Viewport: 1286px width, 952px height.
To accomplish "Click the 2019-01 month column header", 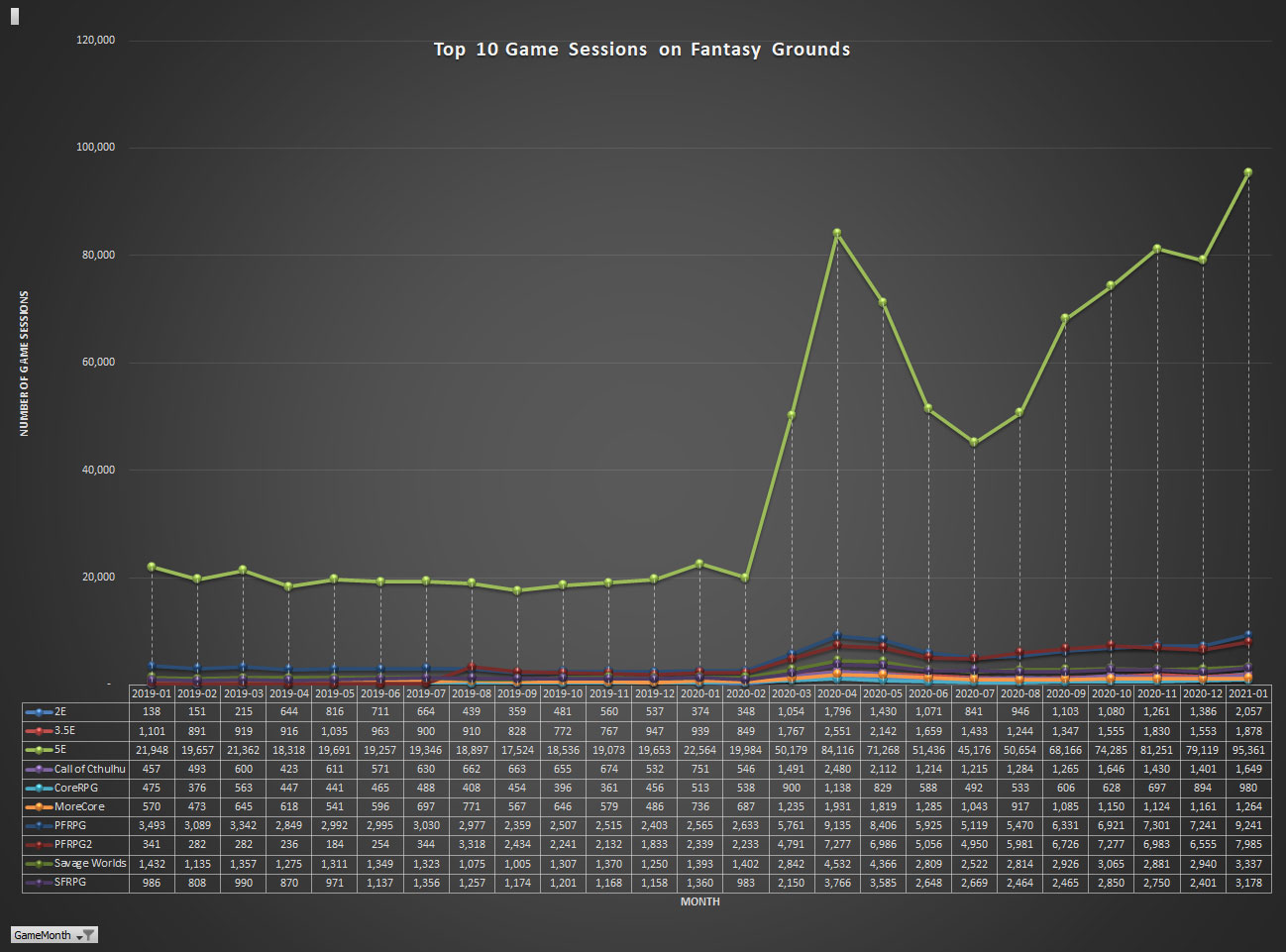I will point(152,693).
